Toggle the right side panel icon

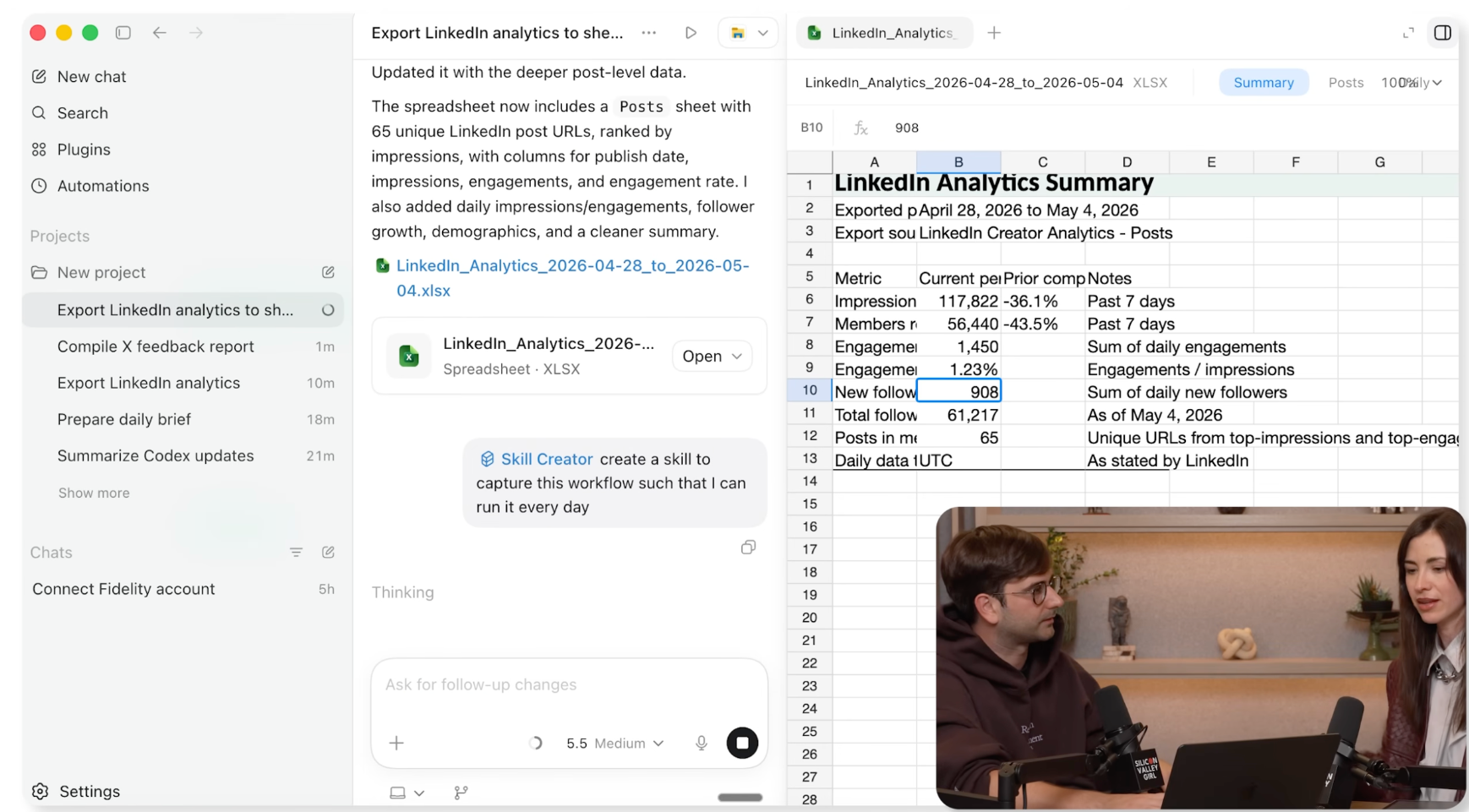[1443, 33]
